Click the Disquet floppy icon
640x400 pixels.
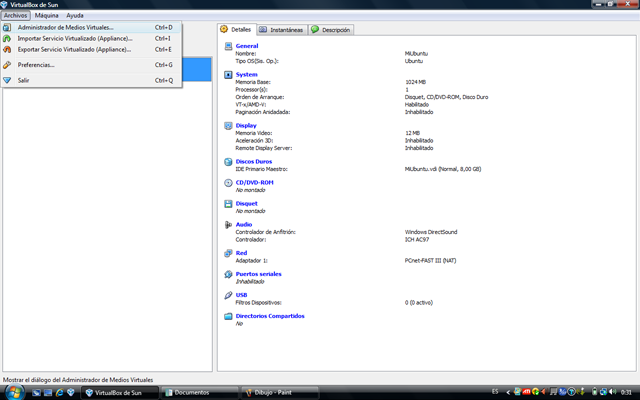(x=228, y=204)
